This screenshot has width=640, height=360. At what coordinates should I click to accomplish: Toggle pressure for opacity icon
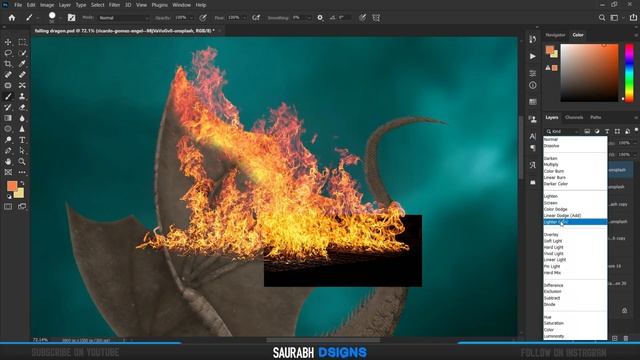coord(203,18)
